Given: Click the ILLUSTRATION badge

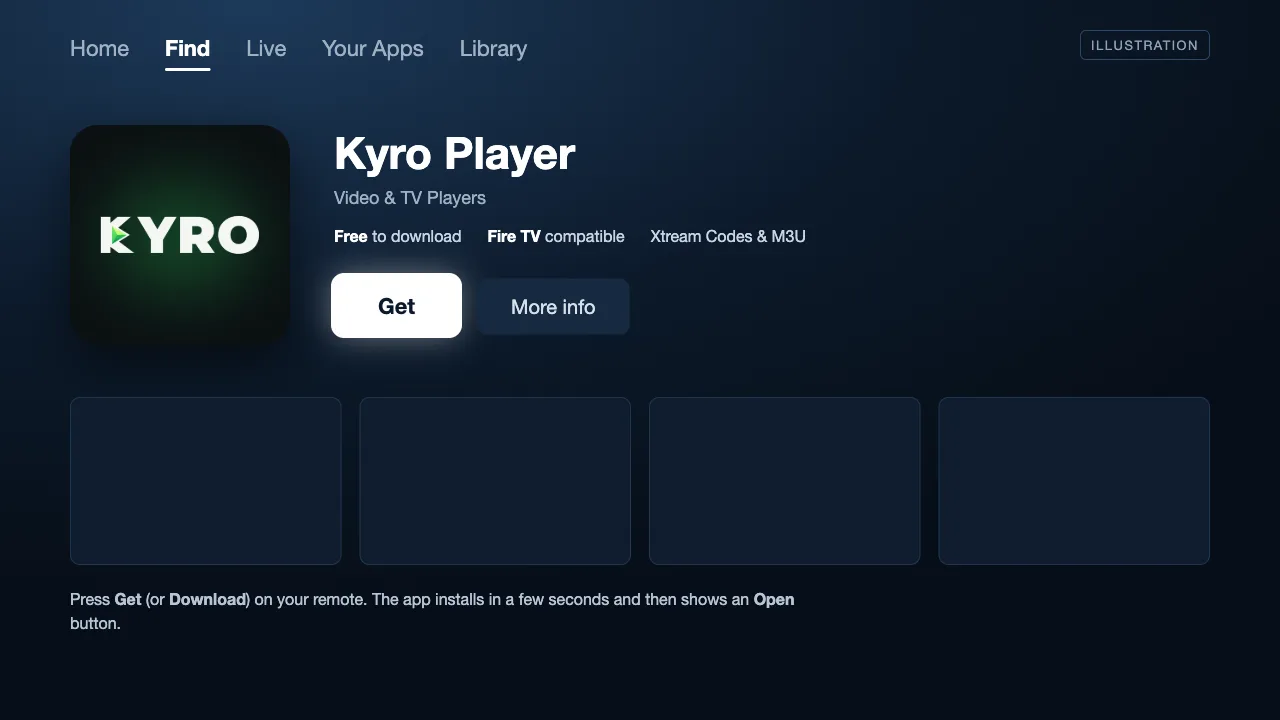Looking at the screenshot, I should pos(1145,45).
